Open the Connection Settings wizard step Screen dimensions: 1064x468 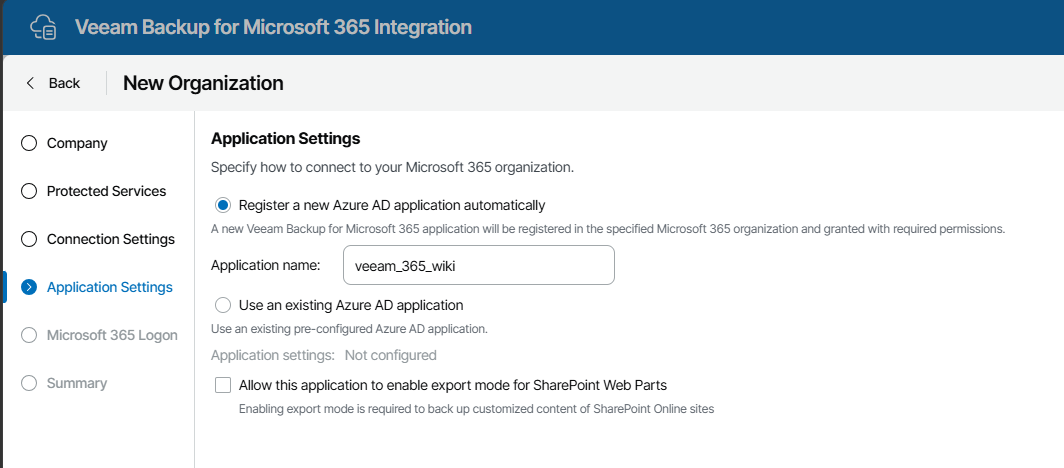(111, 239)
